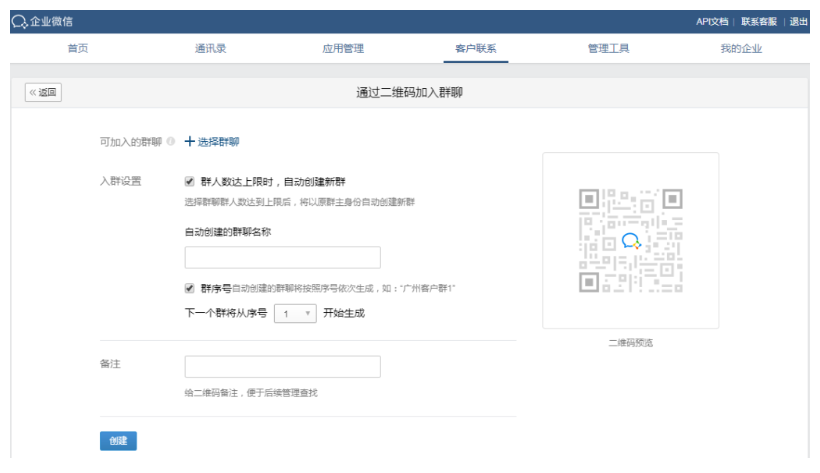This screenshot has width=820, height=473.
Task: Open the API文档 link
Action: click(712, 21)
